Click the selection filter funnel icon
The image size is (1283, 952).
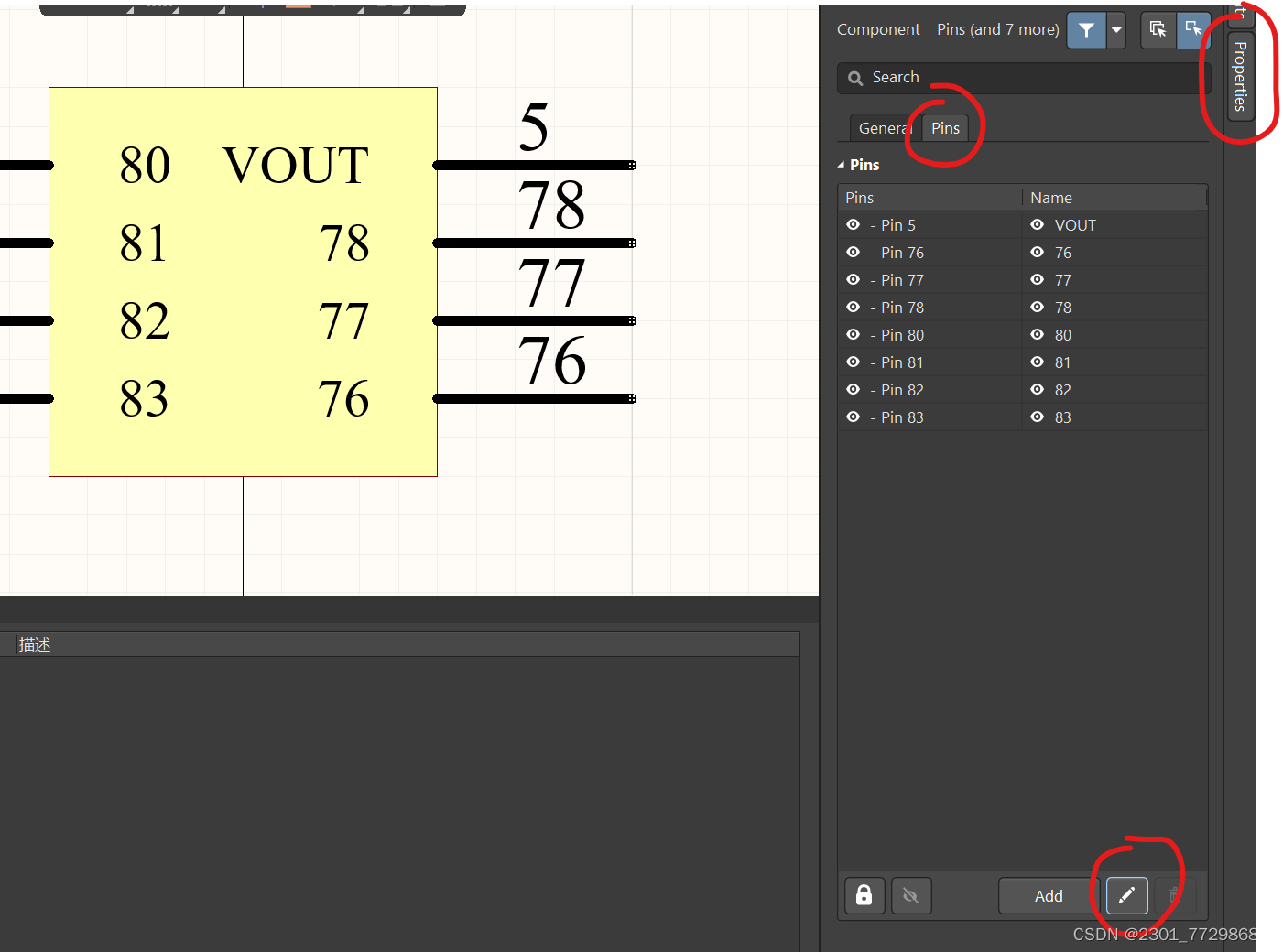[1086, 30]
